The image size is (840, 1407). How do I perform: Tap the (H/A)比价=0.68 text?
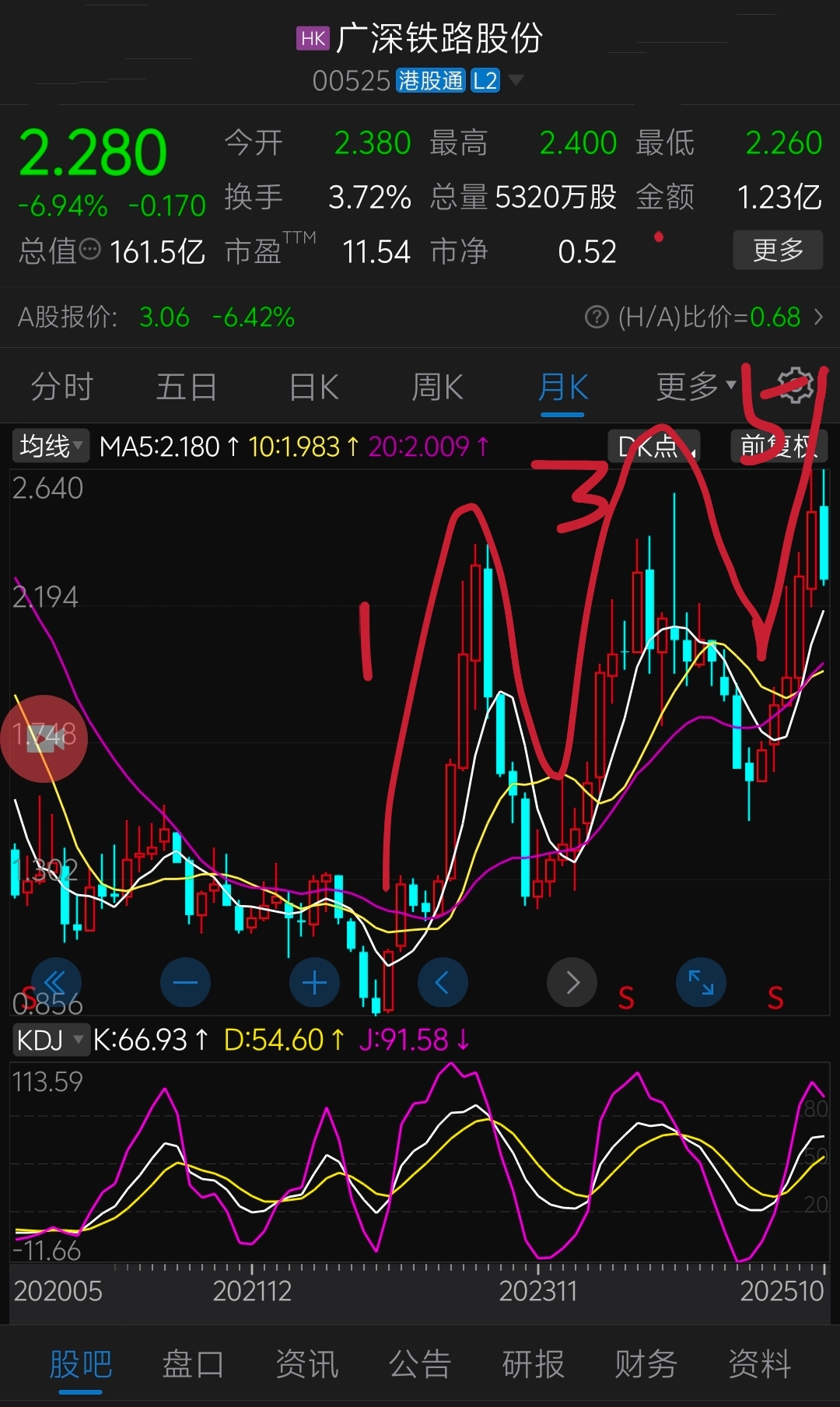[709, 318]
